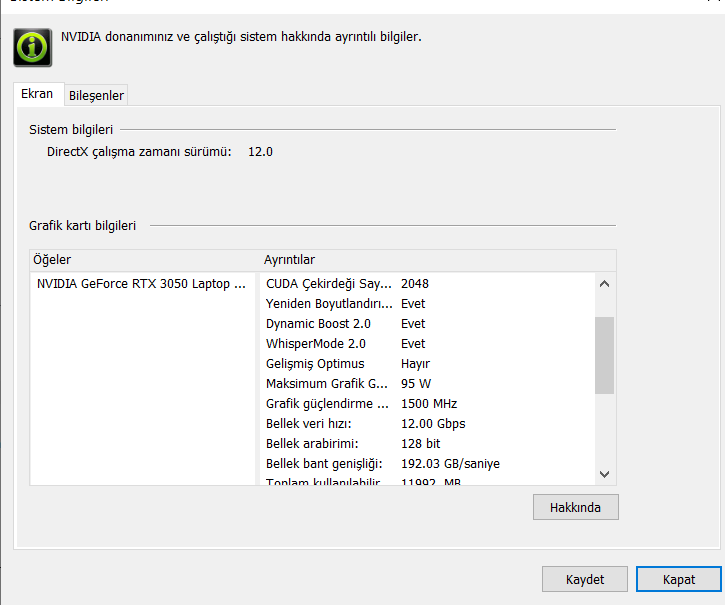The height and width of the screenshot is (605, 725).
Task: Click the 192.03 GB/saniye value
Action: pos(450,463)
